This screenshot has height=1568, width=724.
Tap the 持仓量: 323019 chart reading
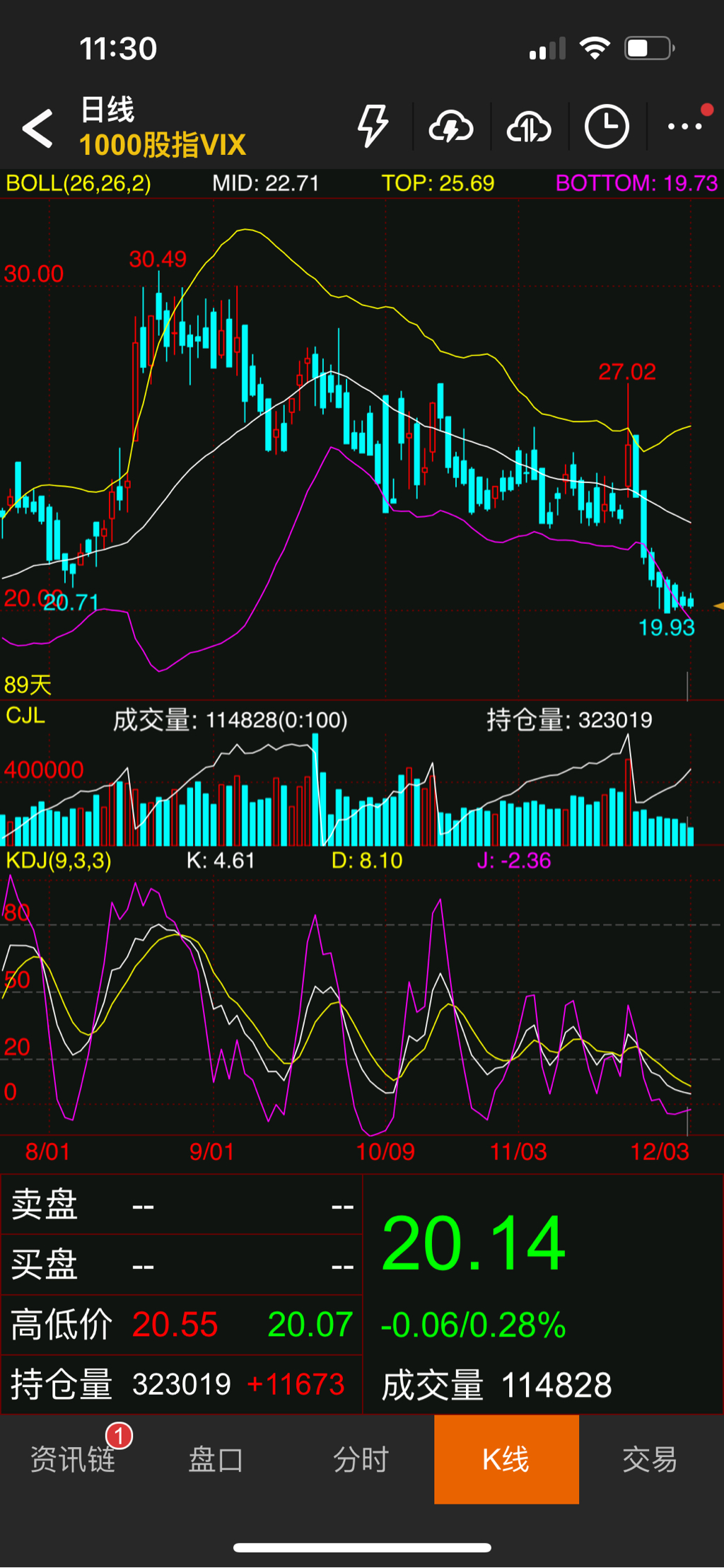pyautogui.click(x=569, y=720)
